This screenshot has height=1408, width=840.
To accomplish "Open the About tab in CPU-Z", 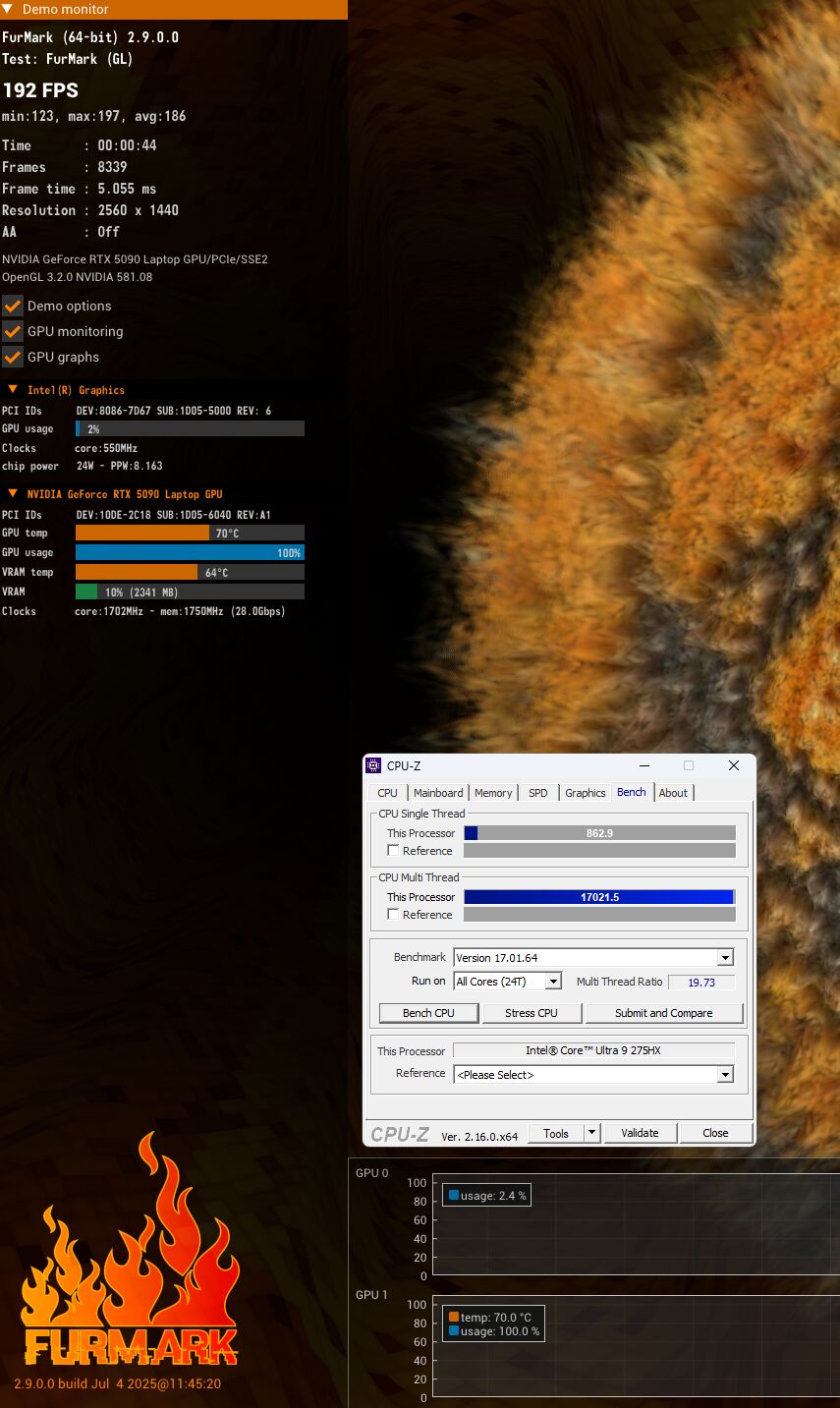I will point(673,793).
